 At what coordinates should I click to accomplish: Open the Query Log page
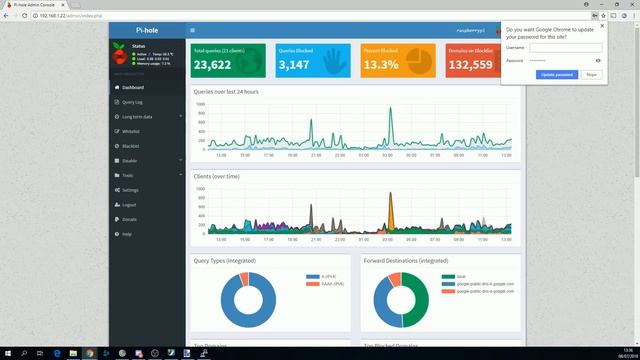click(147, 102)
